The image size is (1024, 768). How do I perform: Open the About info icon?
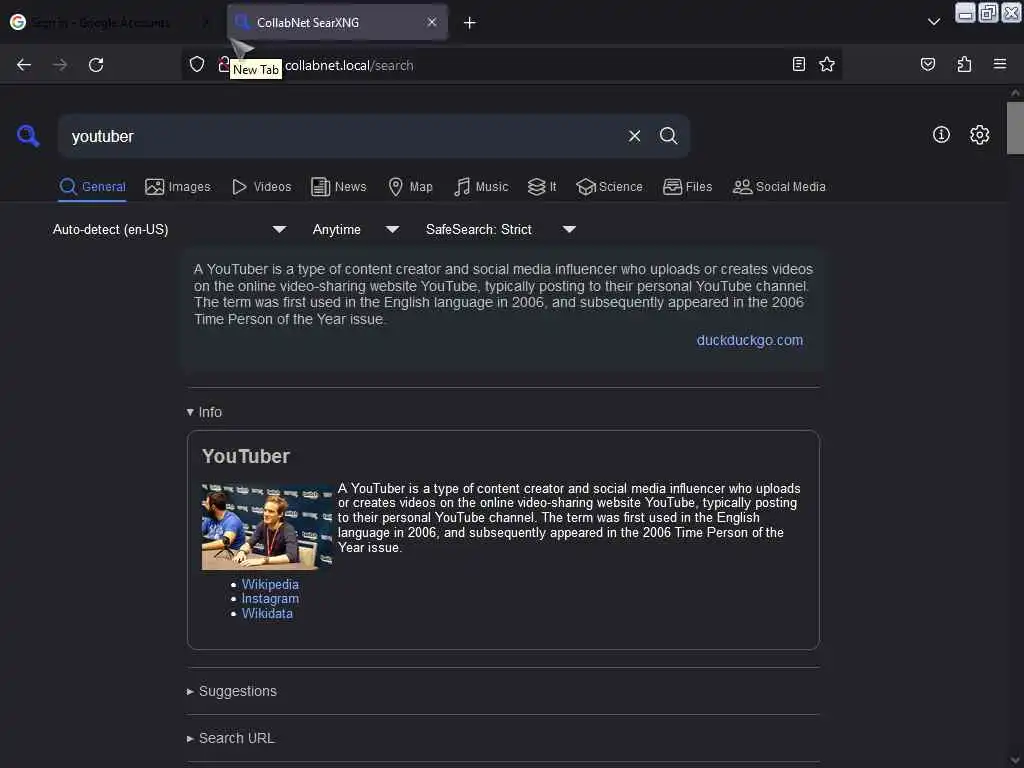click(x=941, y=135)
